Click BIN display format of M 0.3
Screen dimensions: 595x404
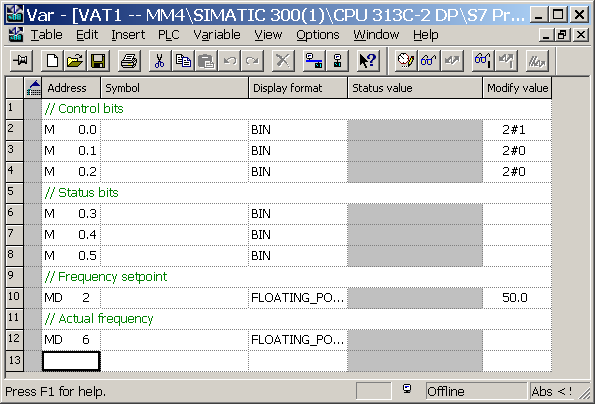[x=298, y=214]
